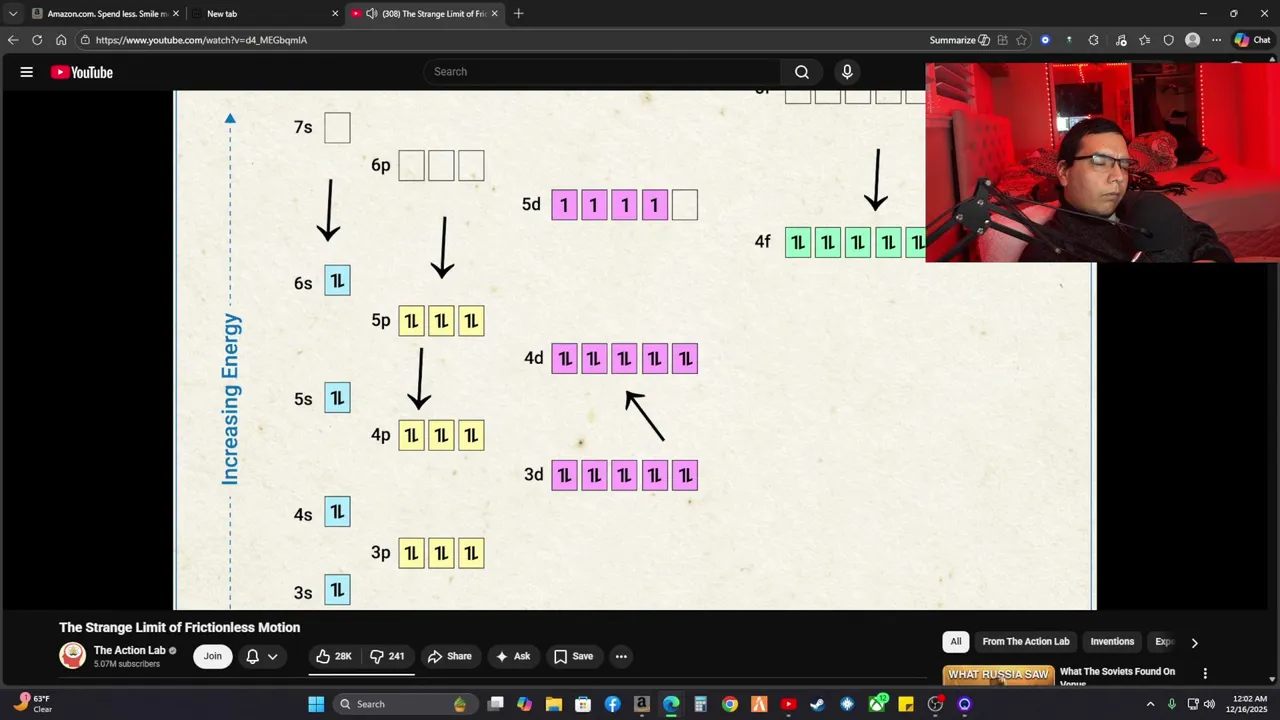This screenshot has height=720, width=1280.
Task: Select the All filter chip
Action: click(x=956, y=642)
